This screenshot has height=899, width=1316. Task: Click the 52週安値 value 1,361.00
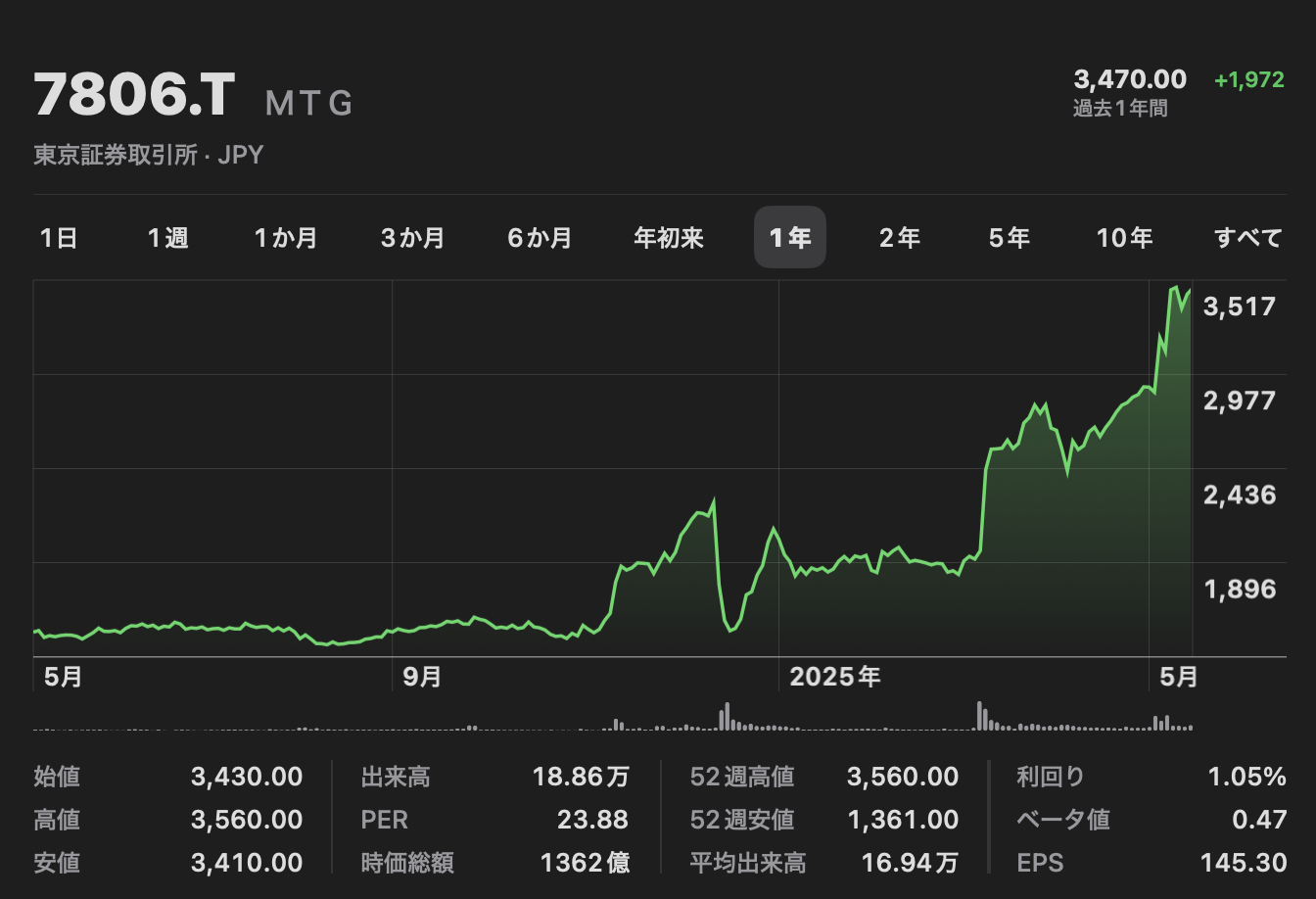903,820
